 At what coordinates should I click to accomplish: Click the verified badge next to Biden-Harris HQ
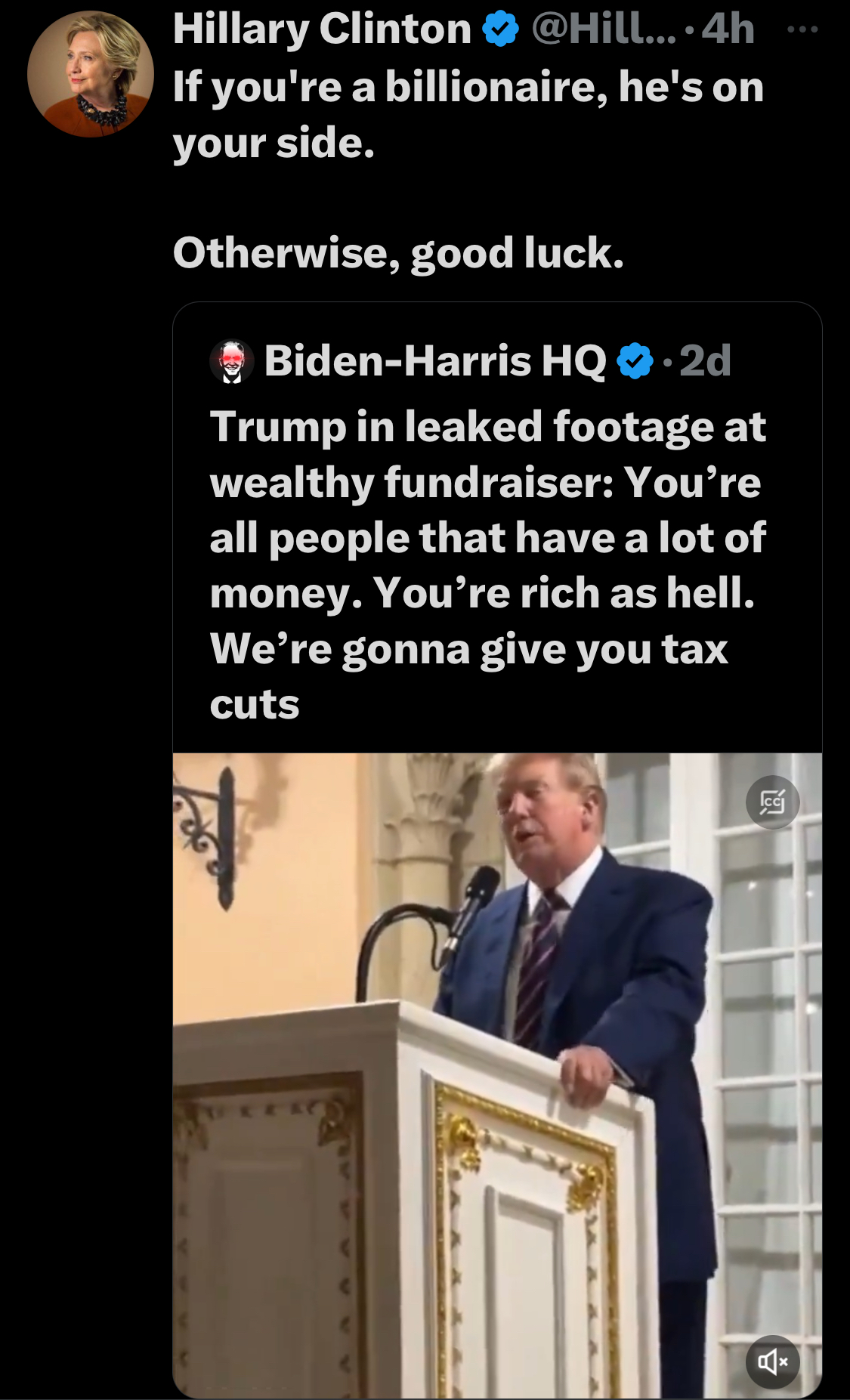(x=635, y=361)
